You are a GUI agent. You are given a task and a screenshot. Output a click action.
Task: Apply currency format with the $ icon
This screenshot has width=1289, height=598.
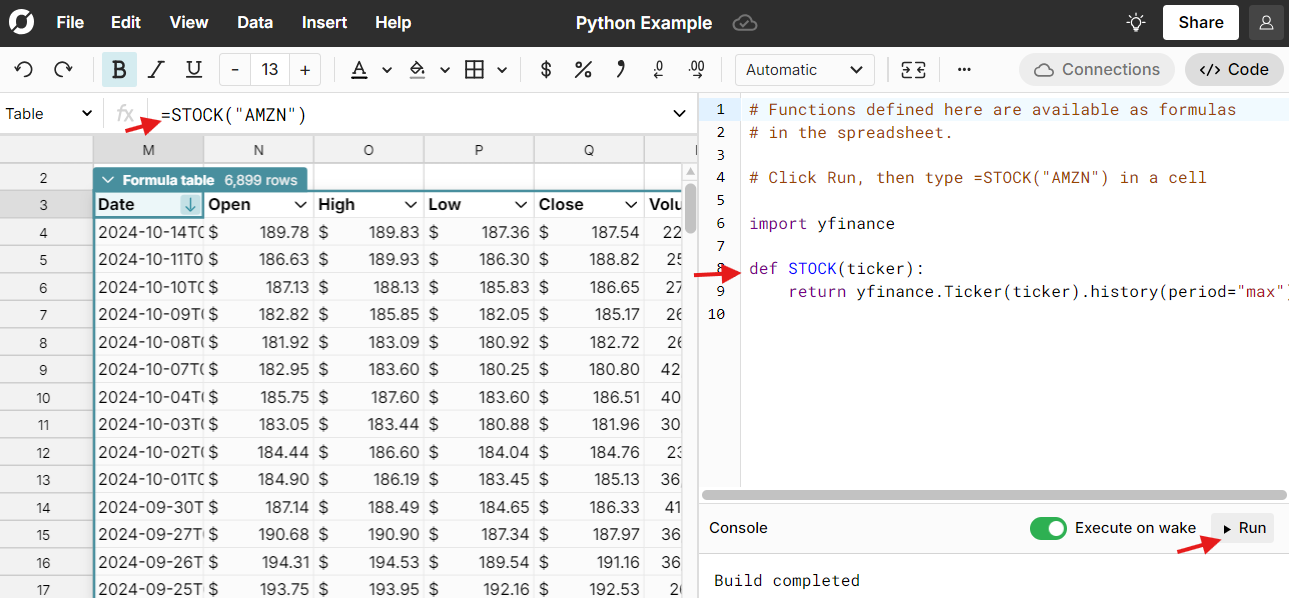[x=545, y=69]
